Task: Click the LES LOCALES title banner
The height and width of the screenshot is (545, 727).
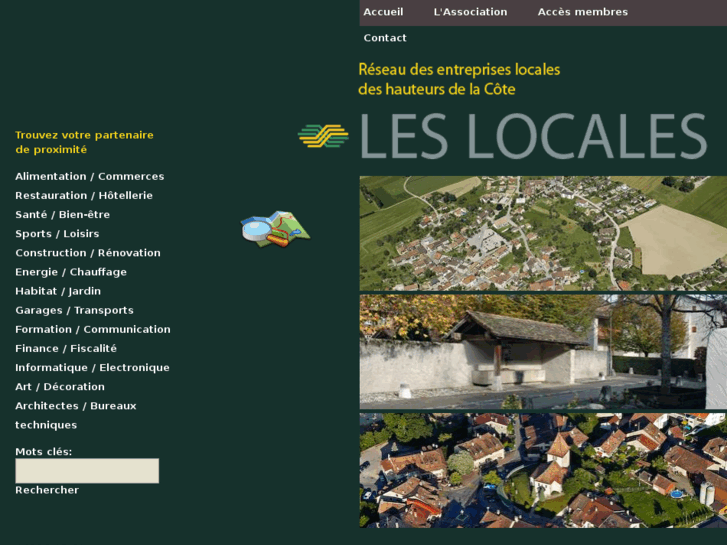Action: point(533,136)
